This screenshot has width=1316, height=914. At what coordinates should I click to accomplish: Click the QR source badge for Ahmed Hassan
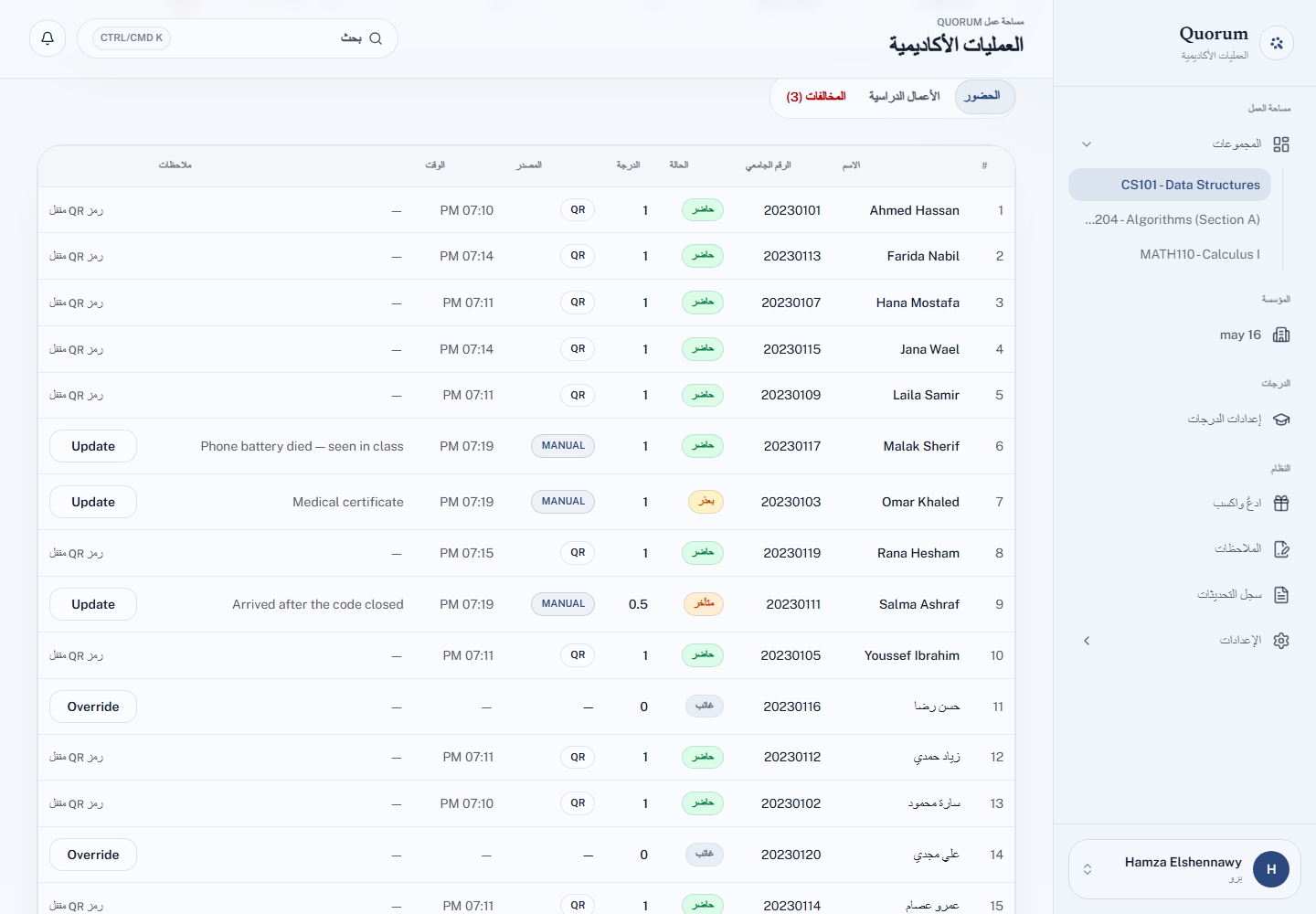coord(578,210)
